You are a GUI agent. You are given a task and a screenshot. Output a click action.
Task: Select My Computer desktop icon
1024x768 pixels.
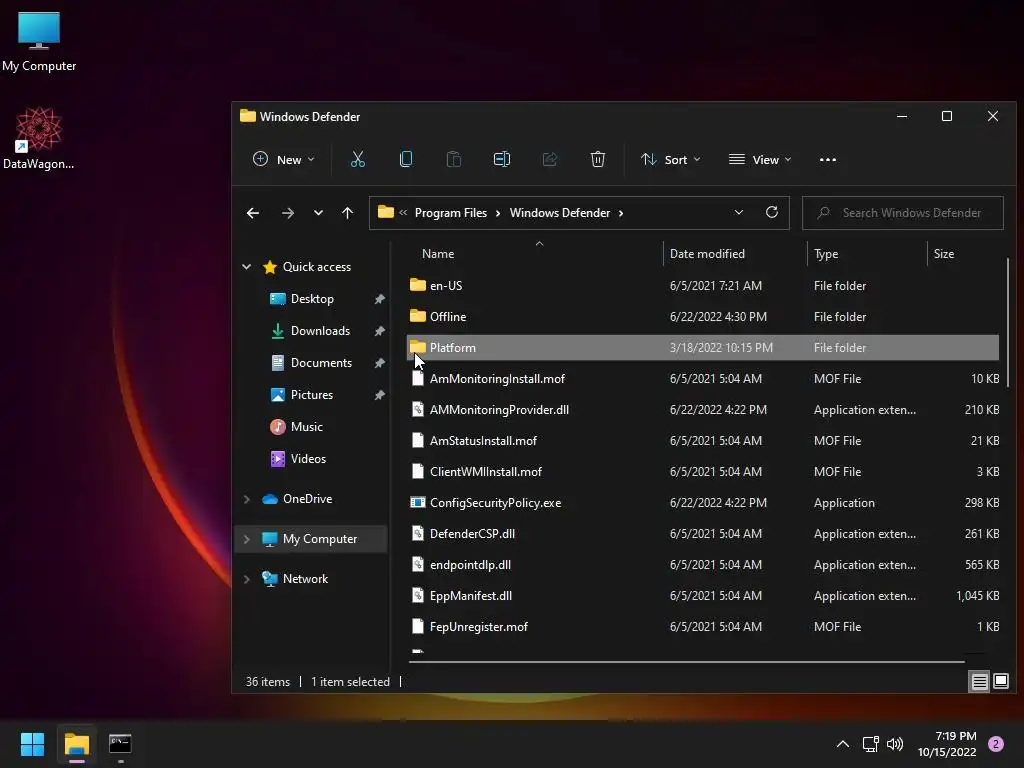click(x=39, y=42)
